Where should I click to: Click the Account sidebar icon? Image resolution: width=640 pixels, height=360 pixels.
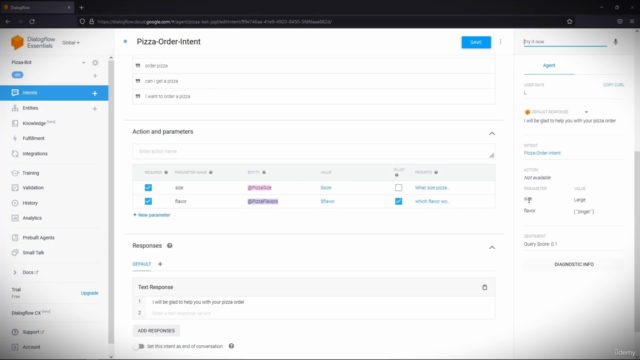[x=15, y=347]
